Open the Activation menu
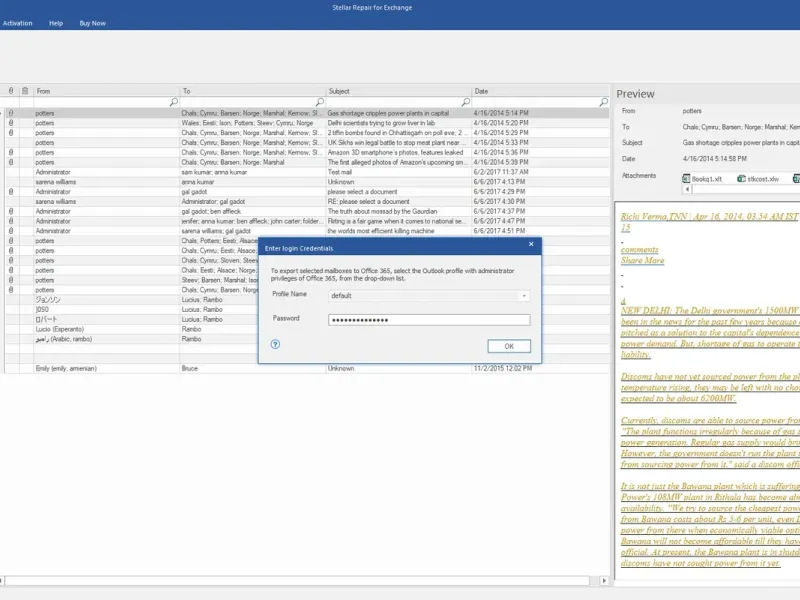The width and height of the screenshot is (800, 600). coord(17,23)
